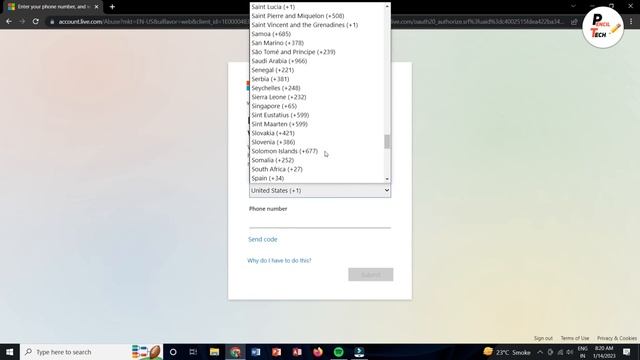Open 'Why do I have to do this?' link
Screen dimensions: 640x360
click(279, 260)
